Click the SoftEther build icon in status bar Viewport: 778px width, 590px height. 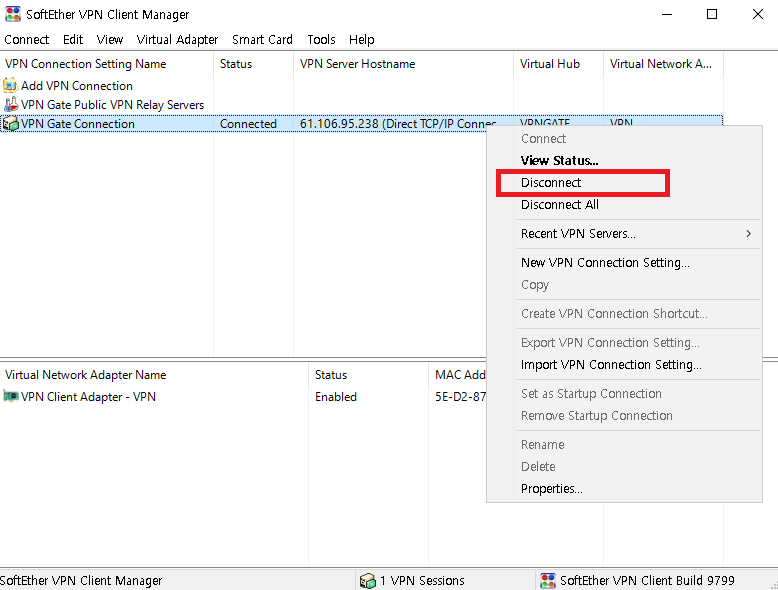point(548,580)
